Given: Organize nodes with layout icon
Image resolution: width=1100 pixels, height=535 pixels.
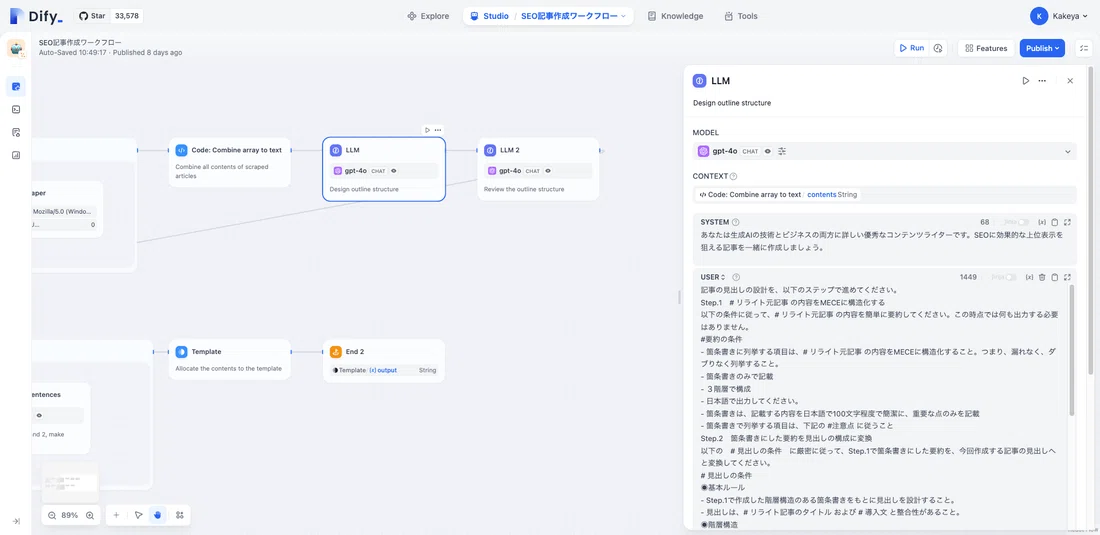Looking at the screenshot, I should coord(180,515).
